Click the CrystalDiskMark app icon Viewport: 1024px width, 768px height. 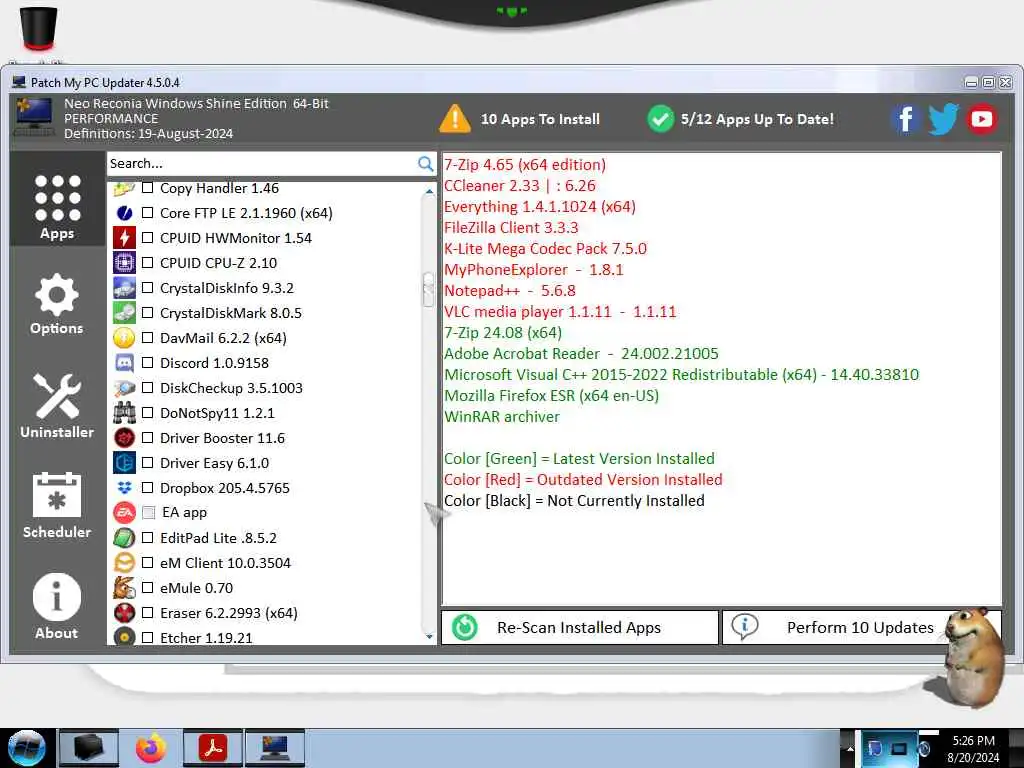[124, 313]
